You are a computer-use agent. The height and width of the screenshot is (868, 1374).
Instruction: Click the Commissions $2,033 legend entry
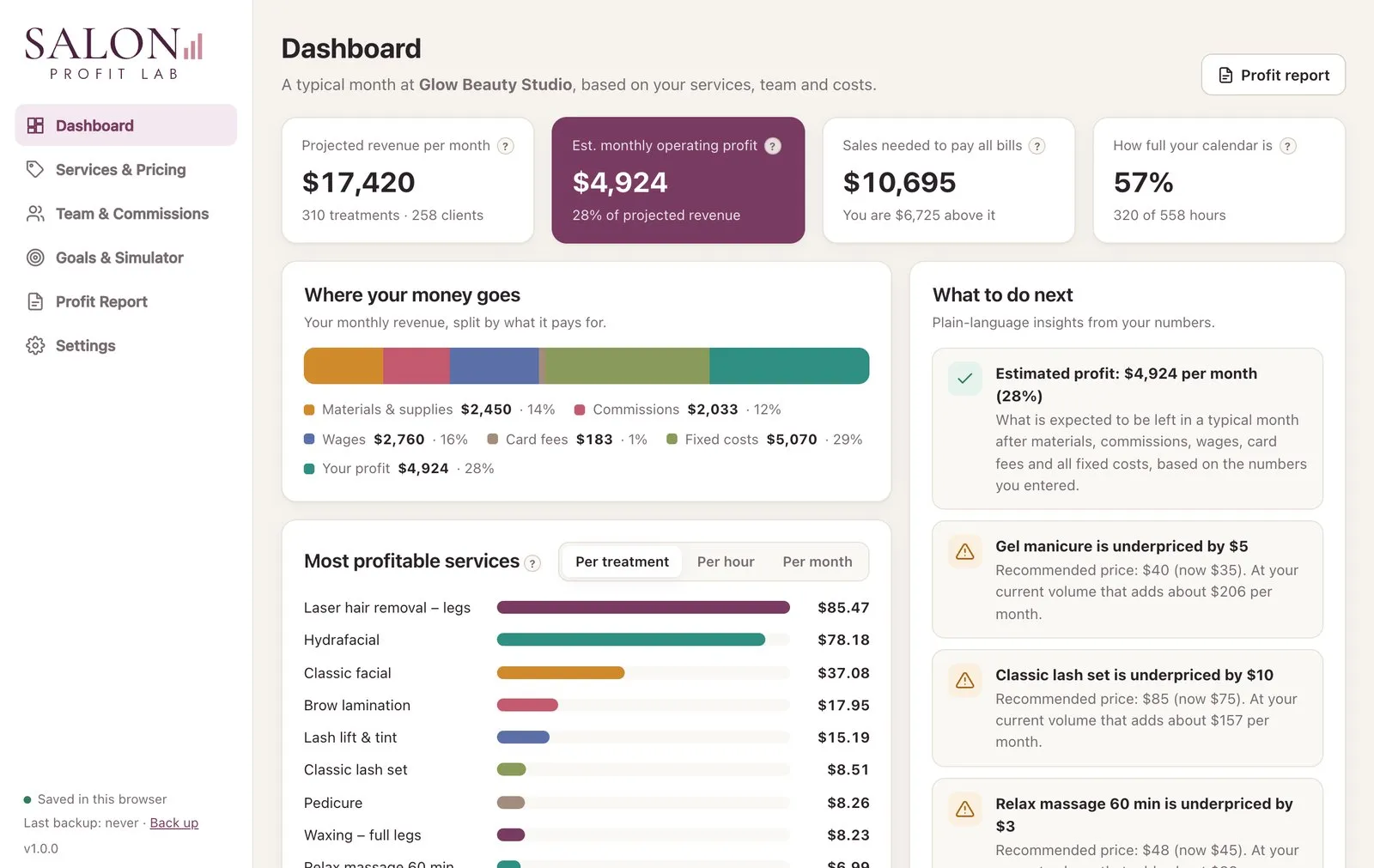coord(678,410)
